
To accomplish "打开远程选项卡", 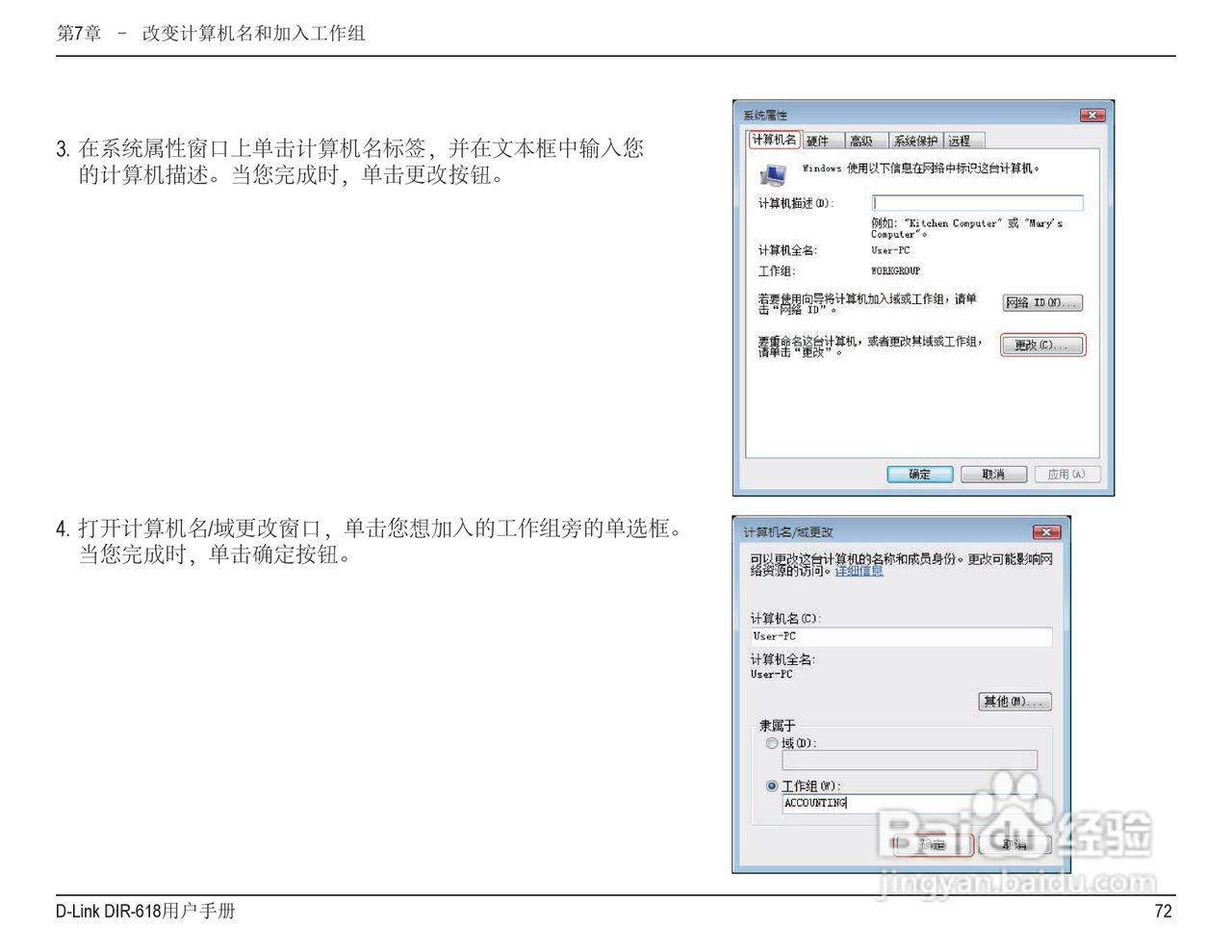I will pos(960,140).
